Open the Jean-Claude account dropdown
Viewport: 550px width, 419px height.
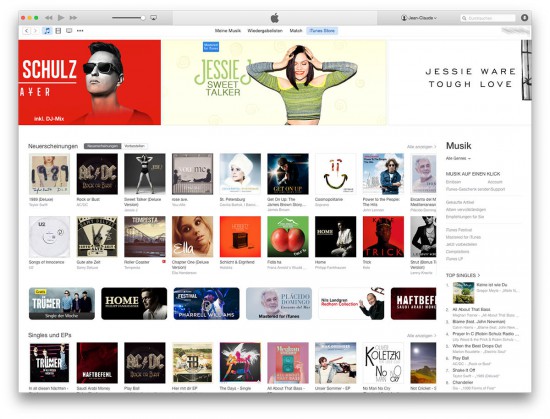(x=419, y=18)
